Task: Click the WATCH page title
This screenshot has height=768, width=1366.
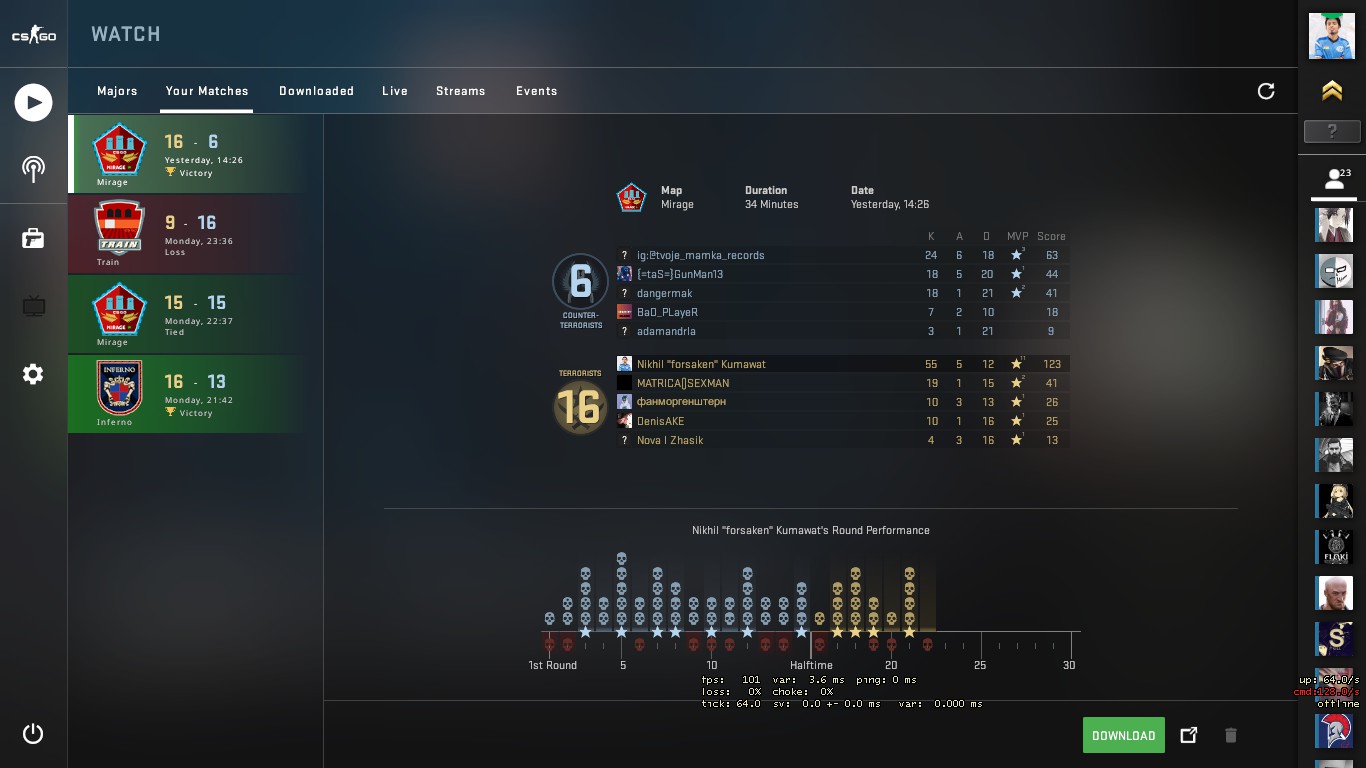Action: point(126,34)
